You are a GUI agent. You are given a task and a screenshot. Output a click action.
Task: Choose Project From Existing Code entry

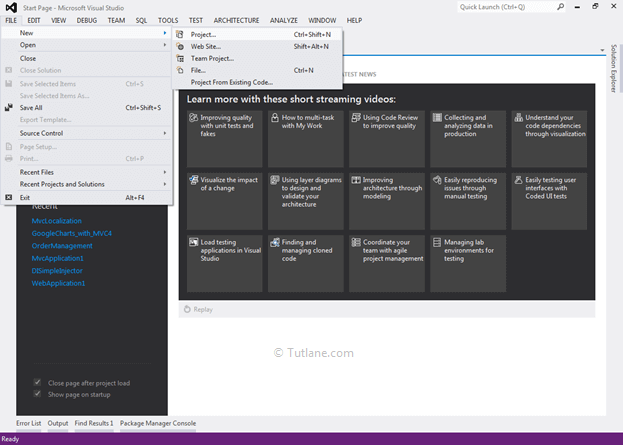point(257,82)
